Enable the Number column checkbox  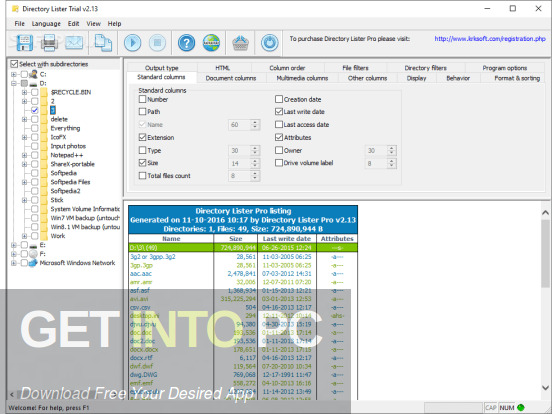pyautogui.click(x=143, y=99)
